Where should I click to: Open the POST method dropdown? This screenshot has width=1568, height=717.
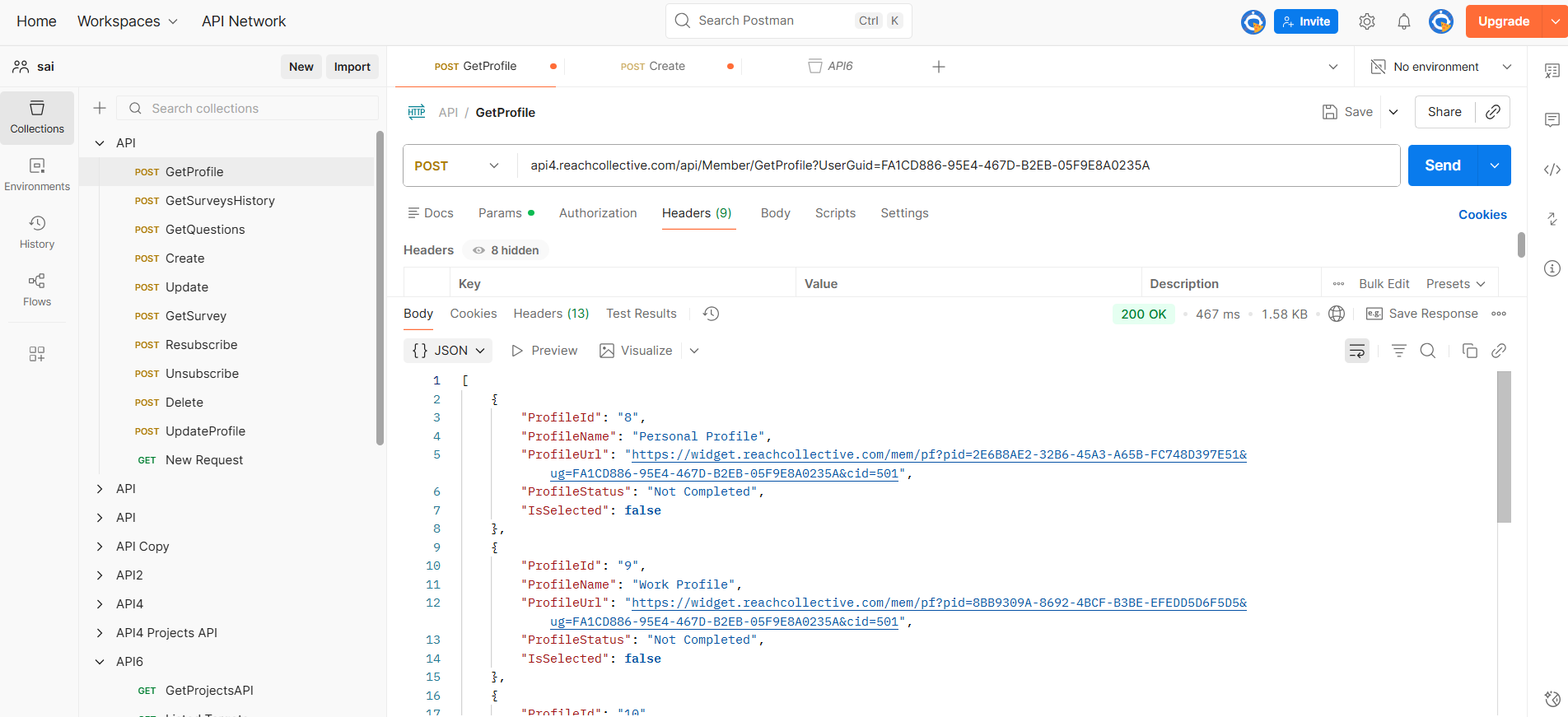click(457, 165)
